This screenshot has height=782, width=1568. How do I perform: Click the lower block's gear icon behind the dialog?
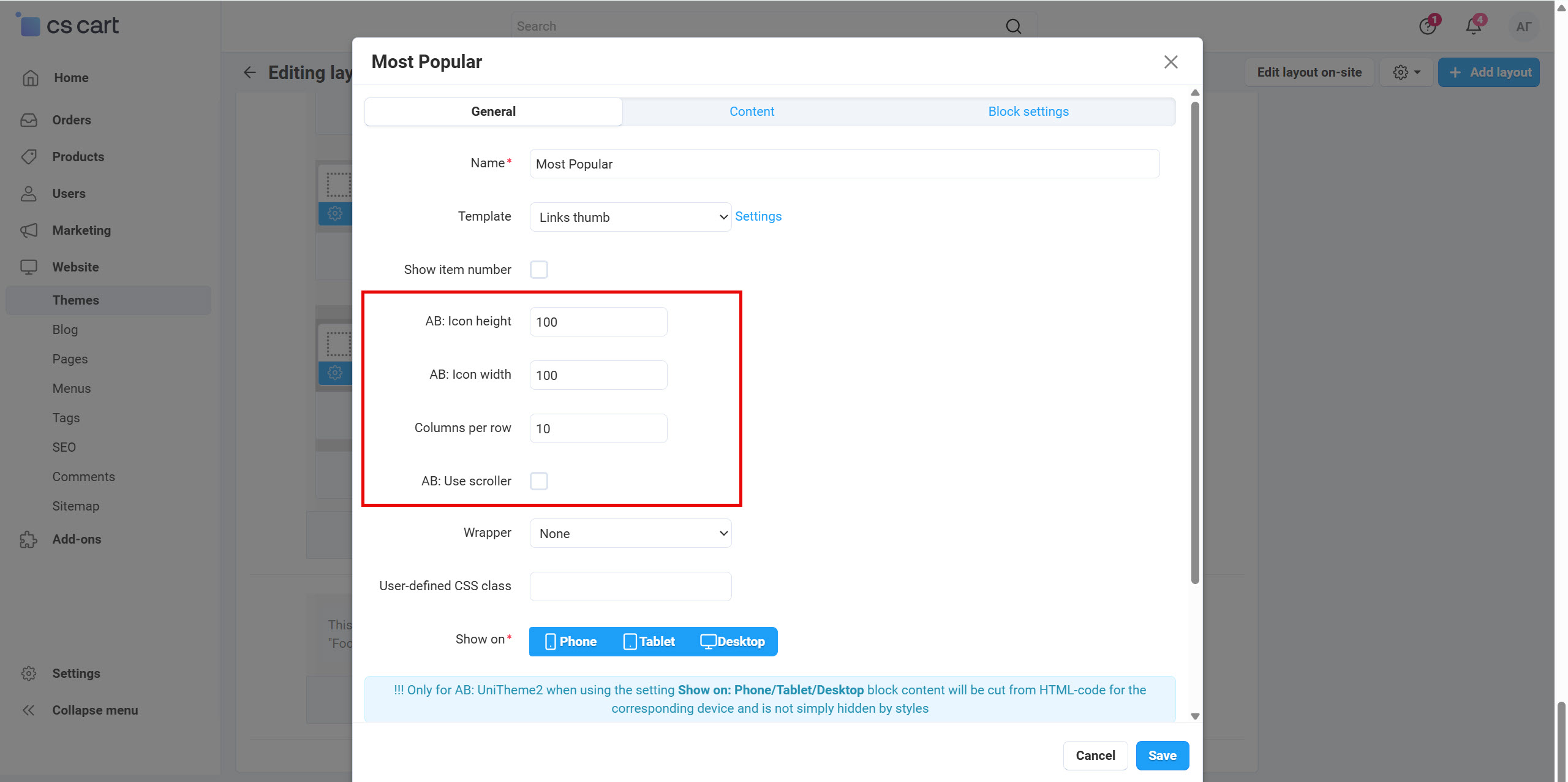point(335,372)
